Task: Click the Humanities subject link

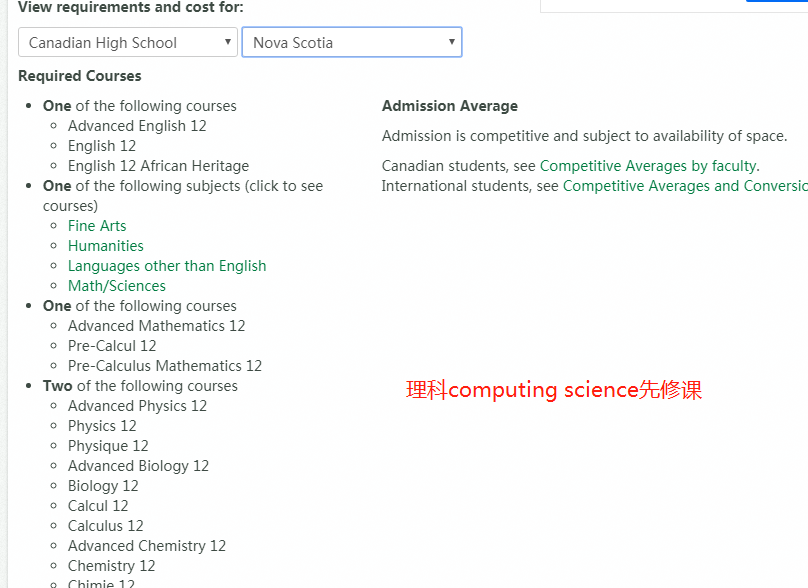Action: coord(106,246)
